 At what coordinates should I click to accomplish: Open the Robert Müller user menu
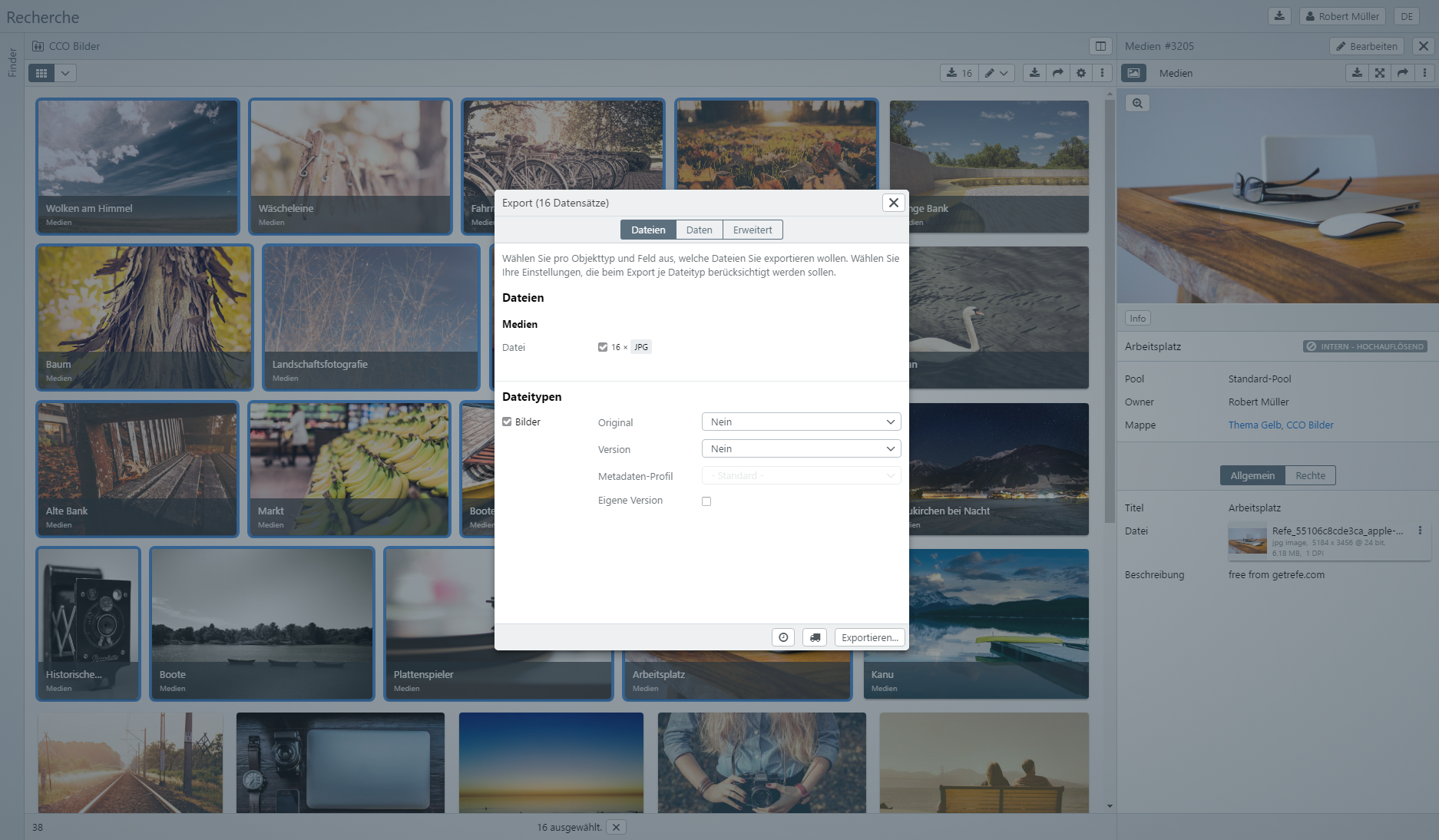(x=1342, y=16)
